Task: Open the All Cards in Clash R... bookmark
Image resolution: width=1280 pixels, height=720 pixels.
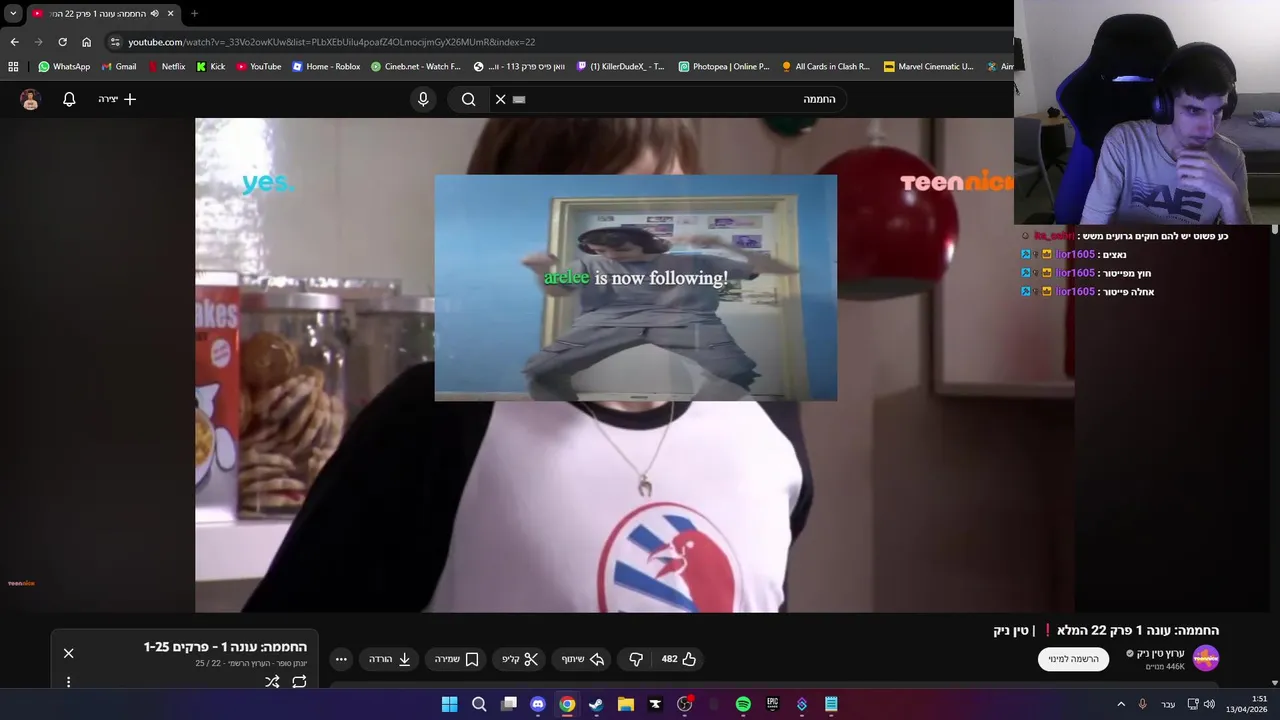Action: (x=826, y=67)
